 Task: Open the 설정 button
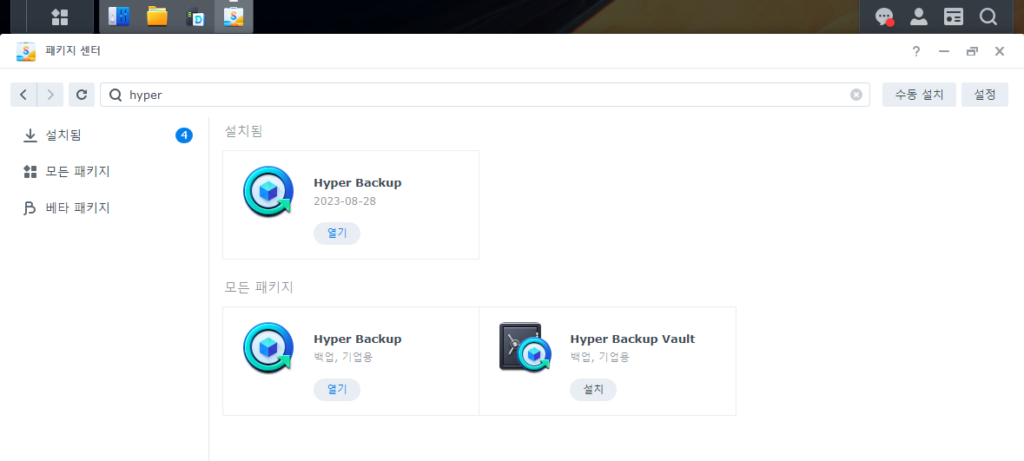(985, 95)
